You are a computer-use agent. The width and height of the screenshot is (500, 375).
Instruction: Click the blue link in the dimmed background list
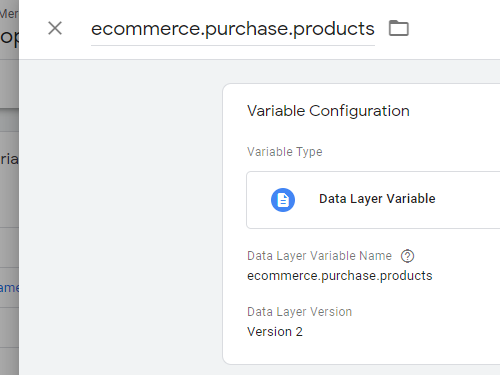coord(9,288)
